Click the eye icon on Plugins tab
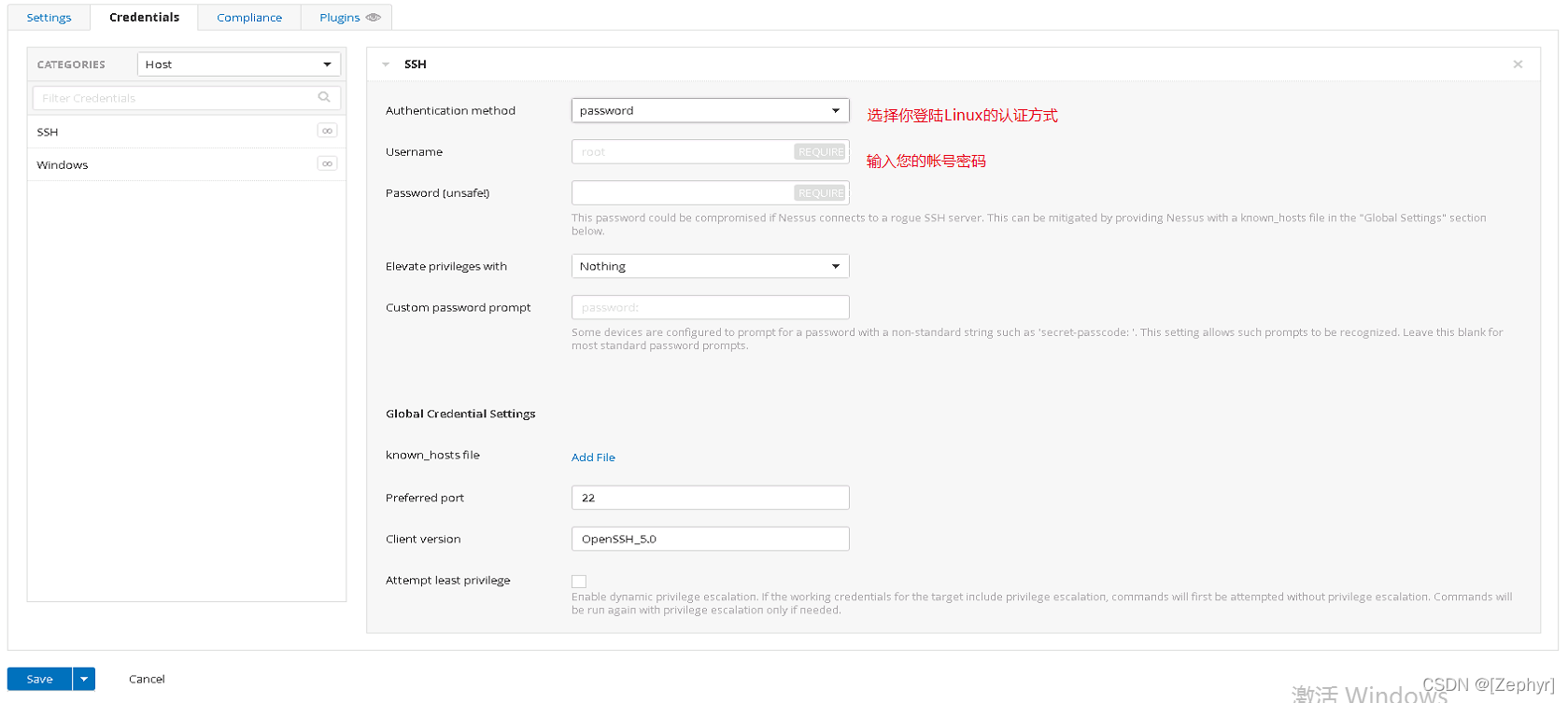Screen dimensions: 1568x703 [374, 18]
